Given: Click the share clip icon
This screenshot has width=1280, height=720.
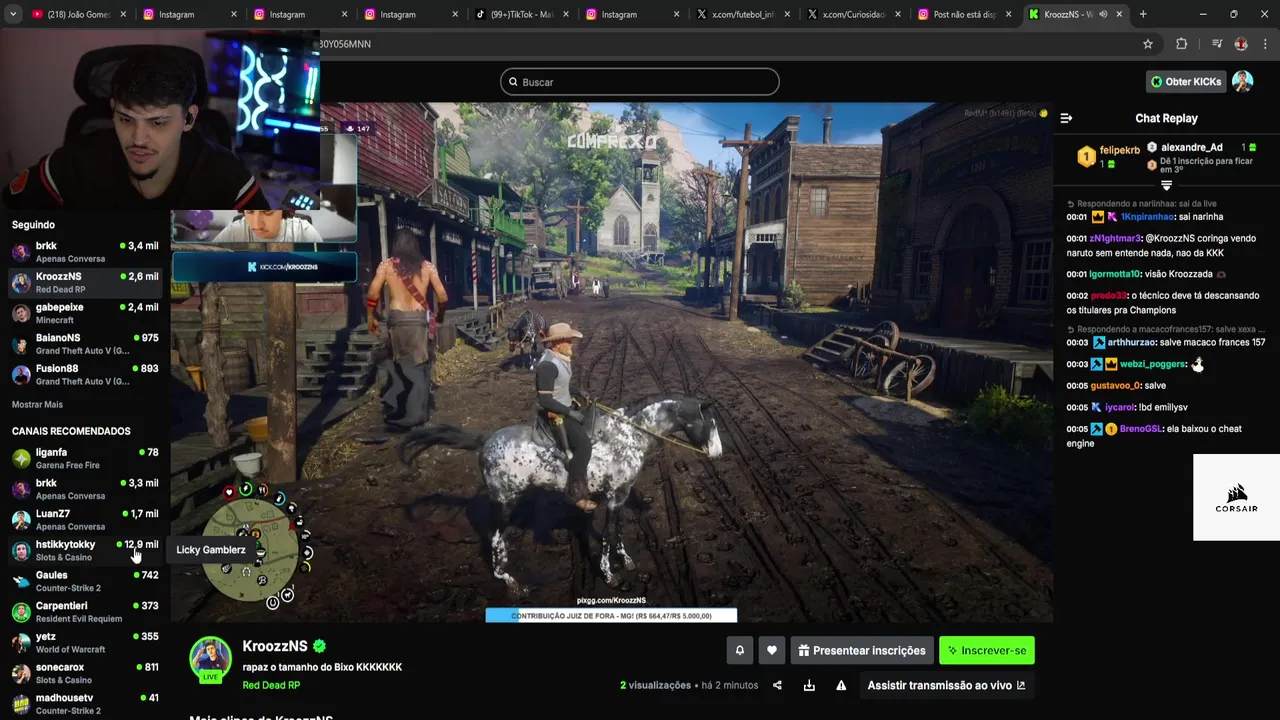Looking at the screenshot, I should (777, 685).
